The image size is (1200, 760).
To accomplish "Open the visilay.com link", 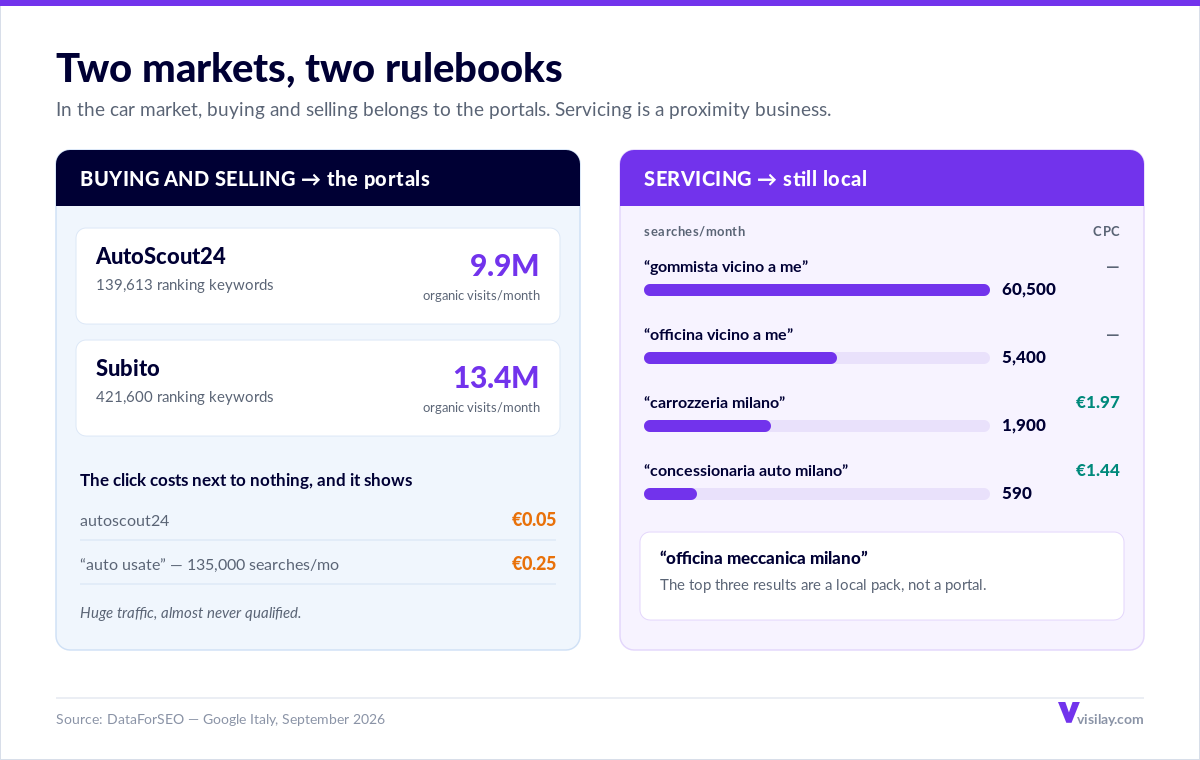I will click(x=1111, y=719).
